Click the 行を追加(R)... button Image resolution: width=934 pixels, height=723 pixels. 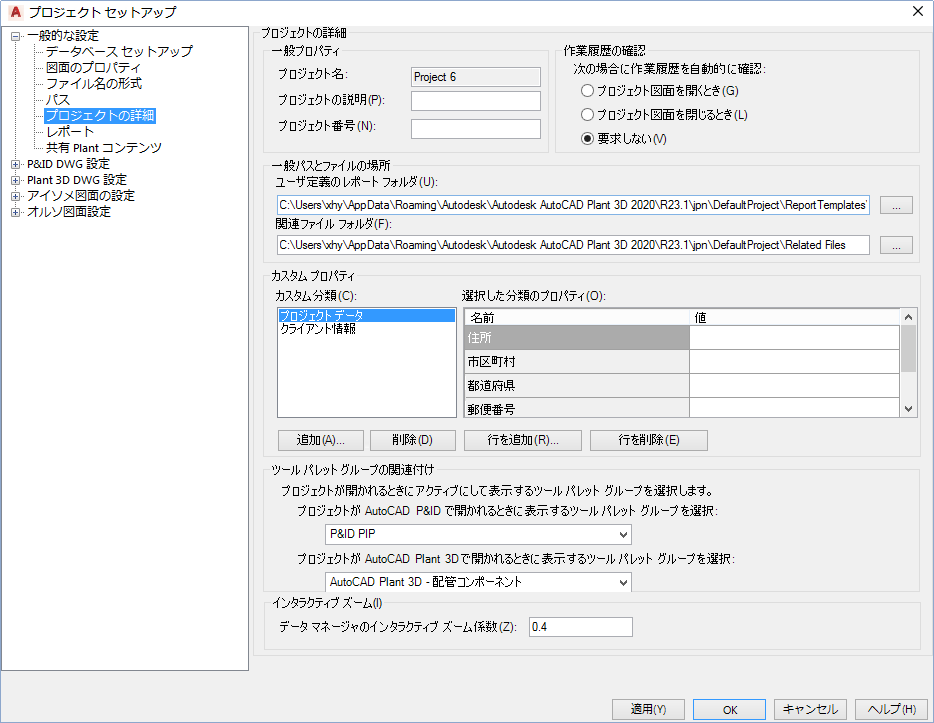pos(523,440)
